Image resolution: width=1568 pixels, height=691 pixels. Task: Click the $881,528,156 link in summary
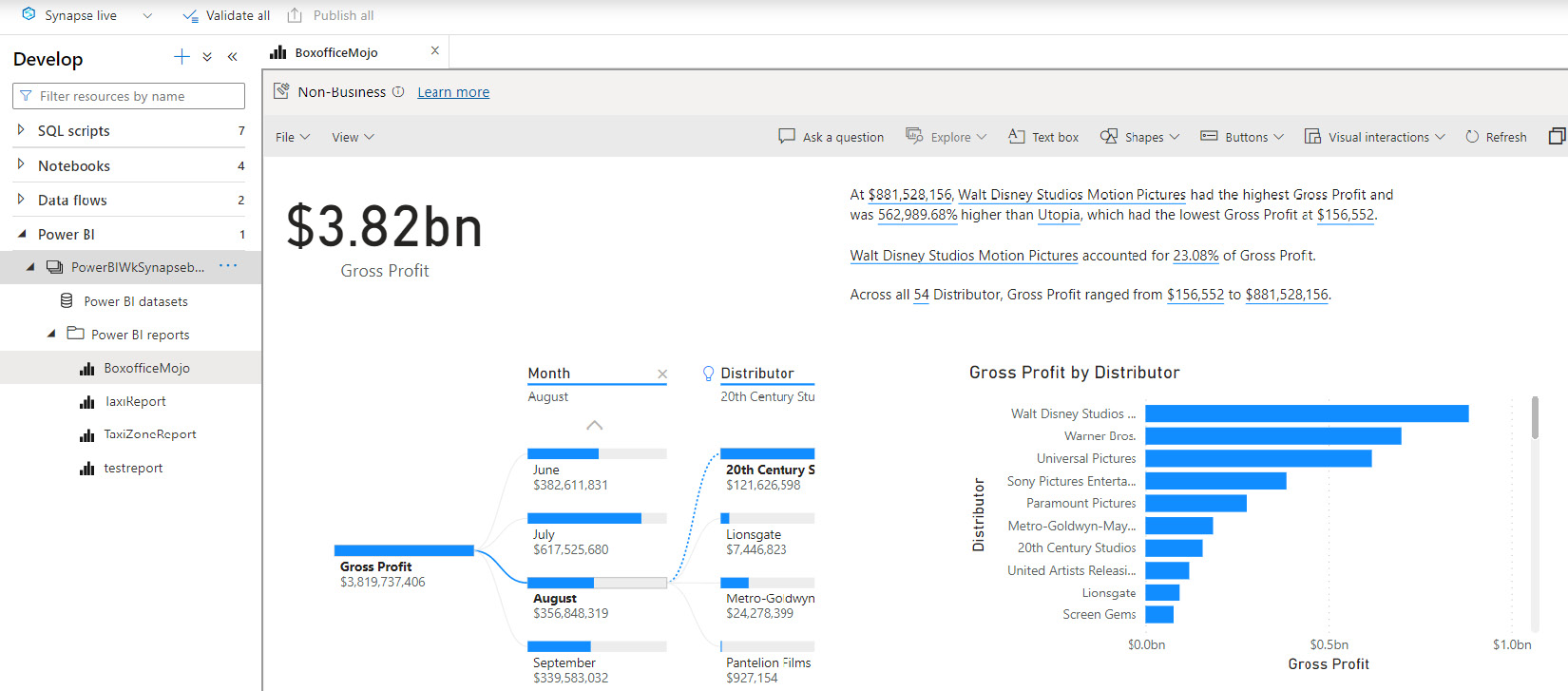(909, 195)
